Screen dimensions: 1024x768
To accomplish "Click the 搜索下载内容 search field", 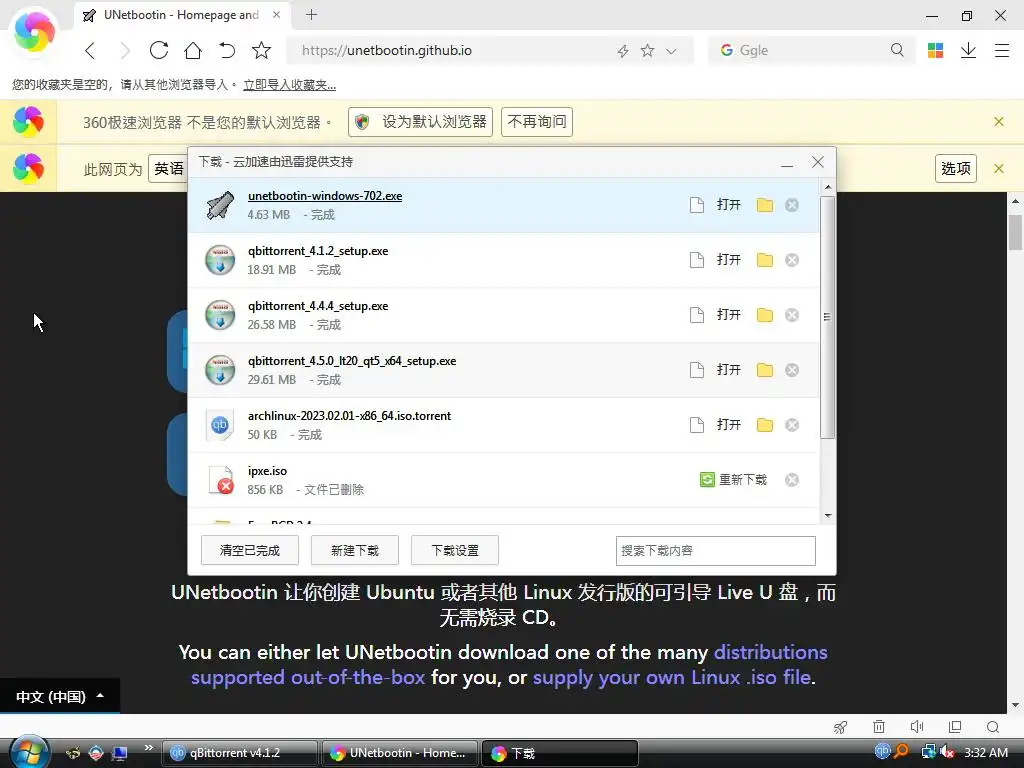I will 715,551.
